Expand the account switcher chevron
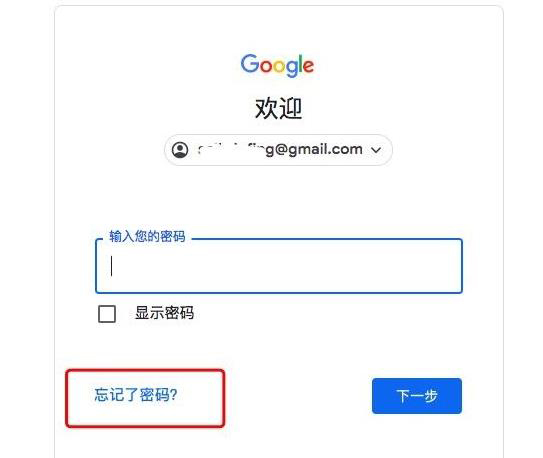 (x=376, y=150)
